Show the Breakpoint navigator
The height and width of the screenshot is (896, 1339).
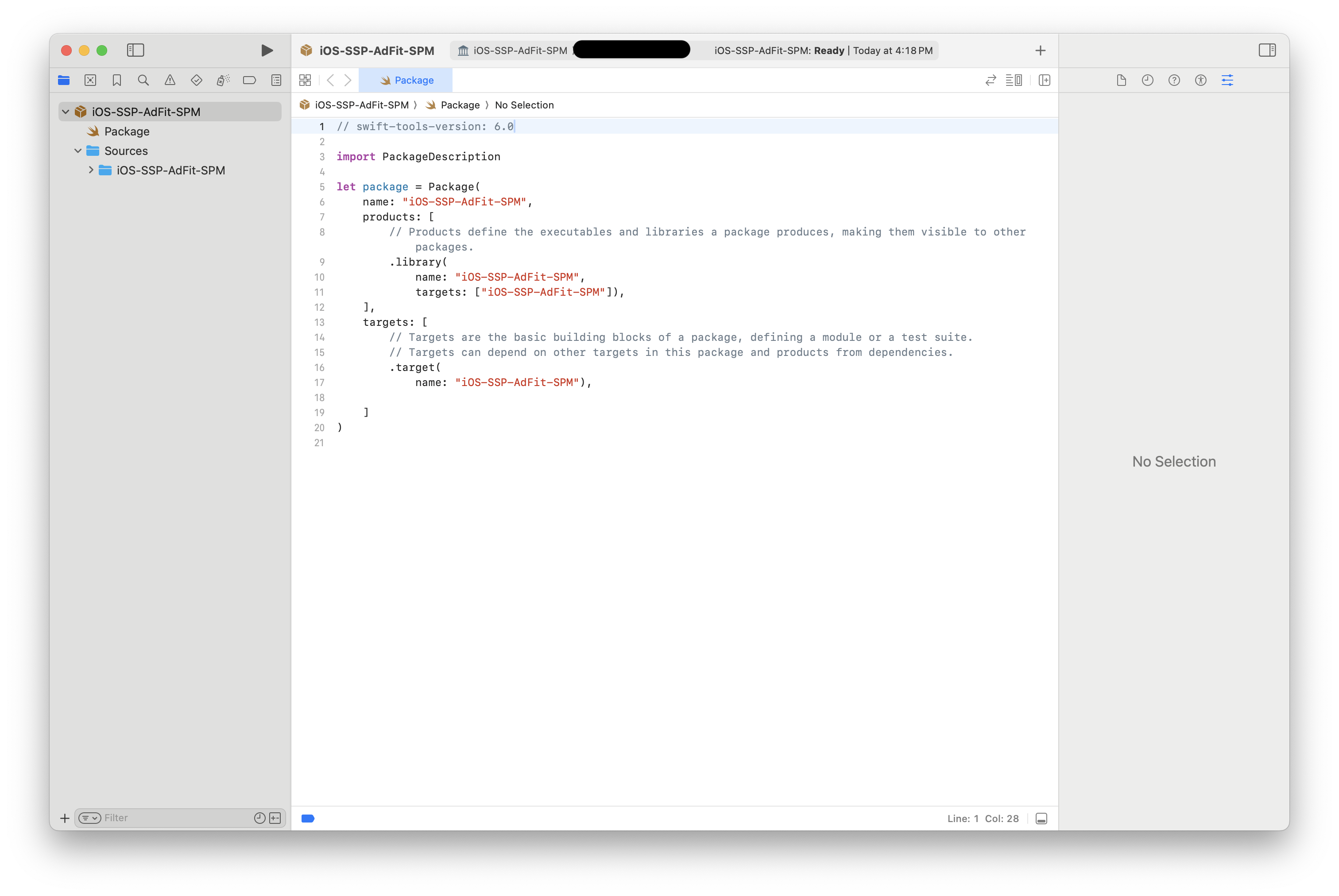249,81
